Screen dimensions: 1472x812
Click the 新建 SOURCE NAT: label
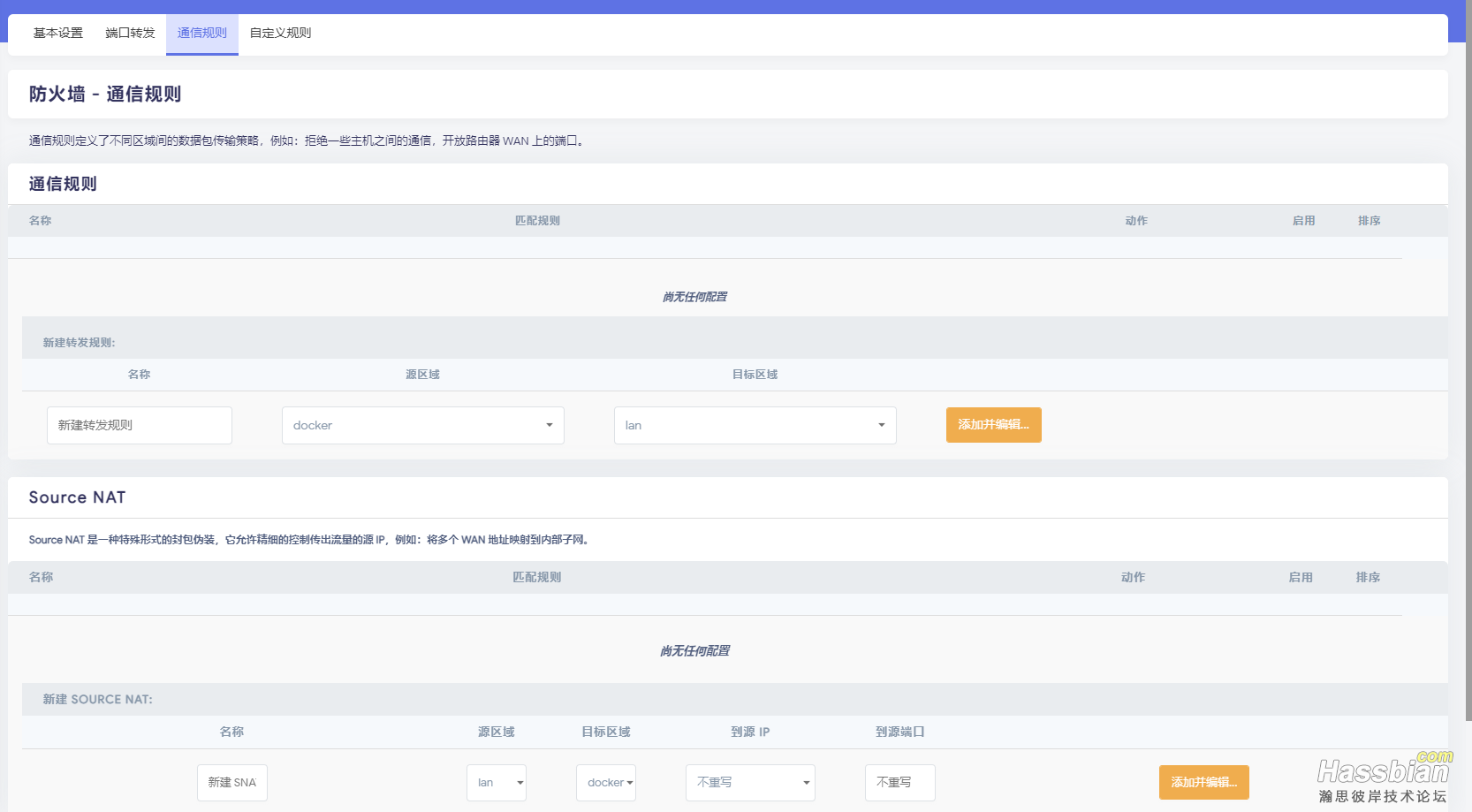tap(97, 699)
